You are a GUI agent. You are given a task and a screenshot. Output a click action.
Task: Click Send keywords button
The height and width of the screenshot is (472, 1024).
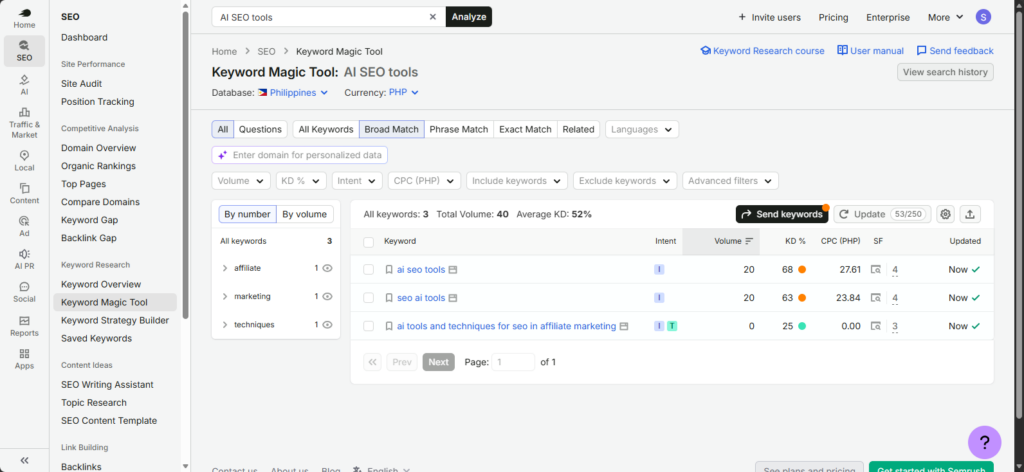[x=782, y=214]
